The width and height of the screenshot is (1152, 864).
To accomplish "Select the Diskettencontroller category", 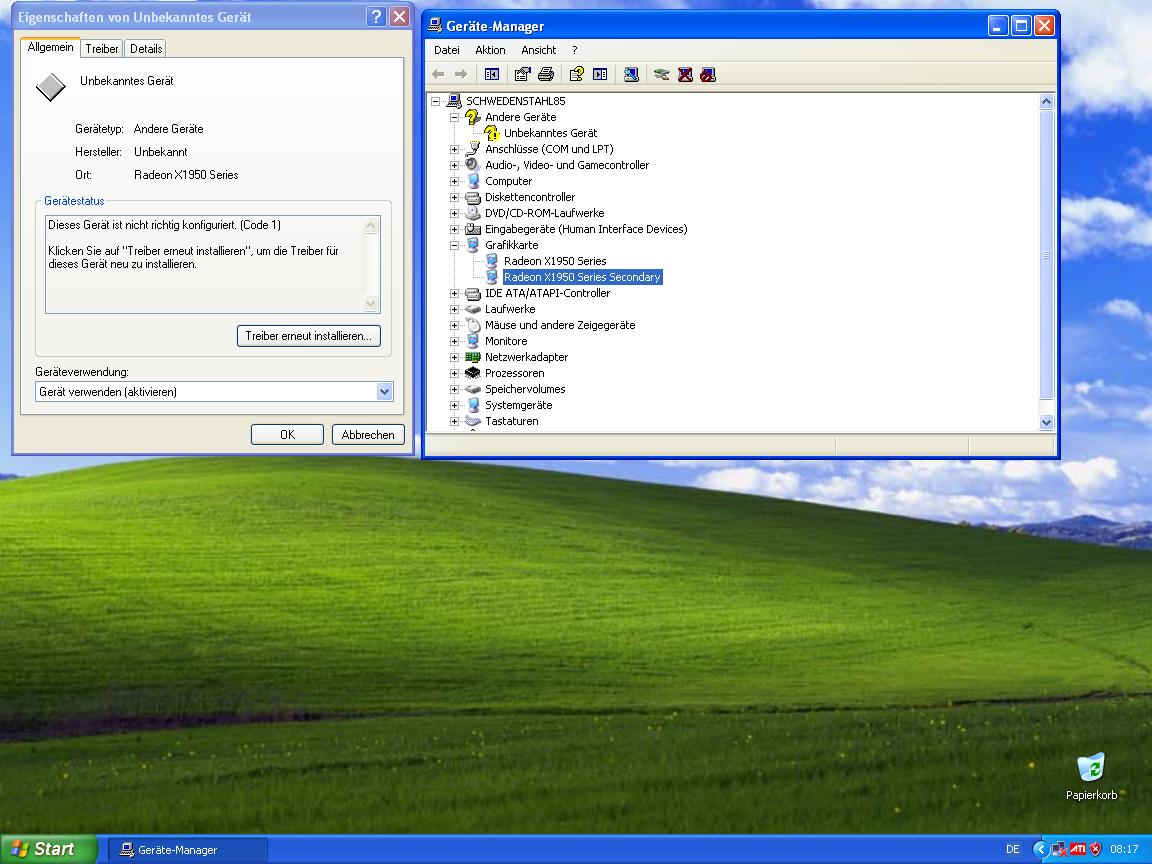I will (530, 197).
